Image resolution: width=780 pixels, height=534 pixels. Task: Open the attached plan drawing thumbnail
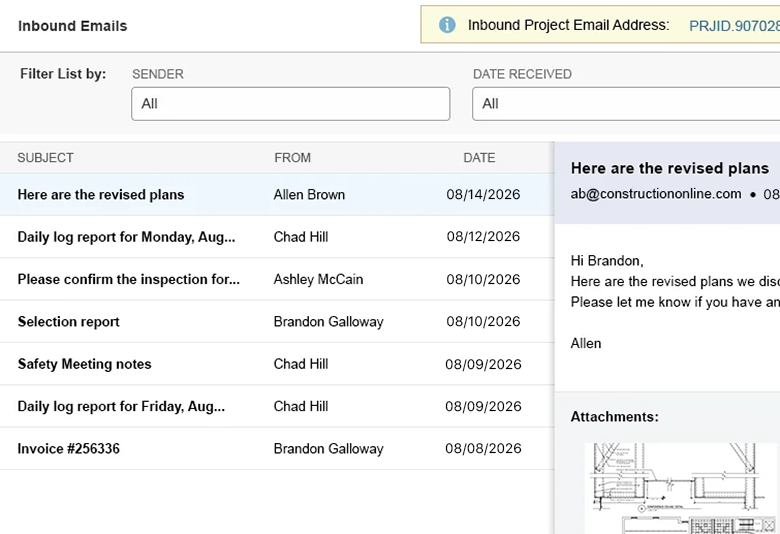click(682, 488)
